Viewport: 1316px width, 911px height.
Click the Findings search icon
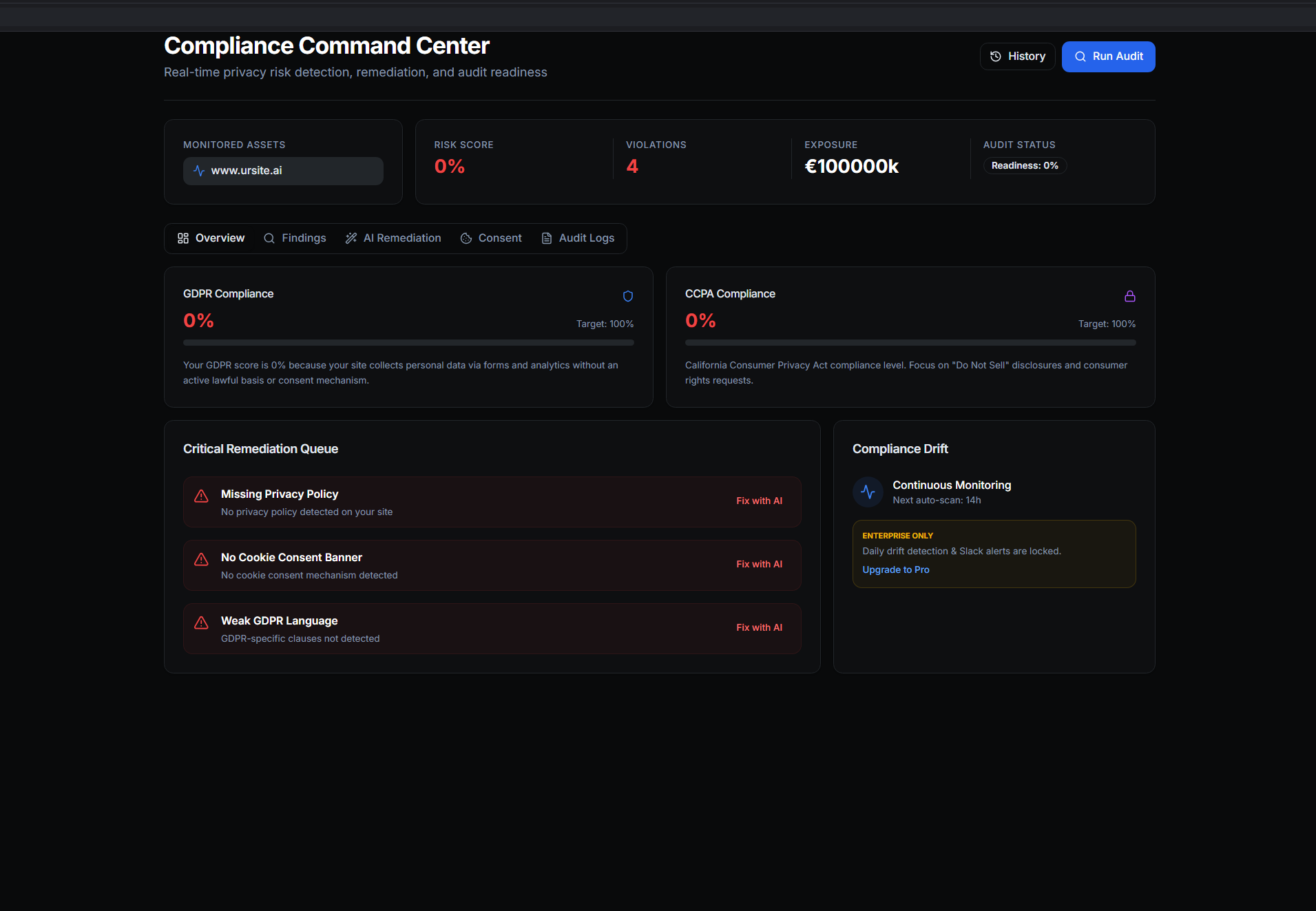point(269,238)
